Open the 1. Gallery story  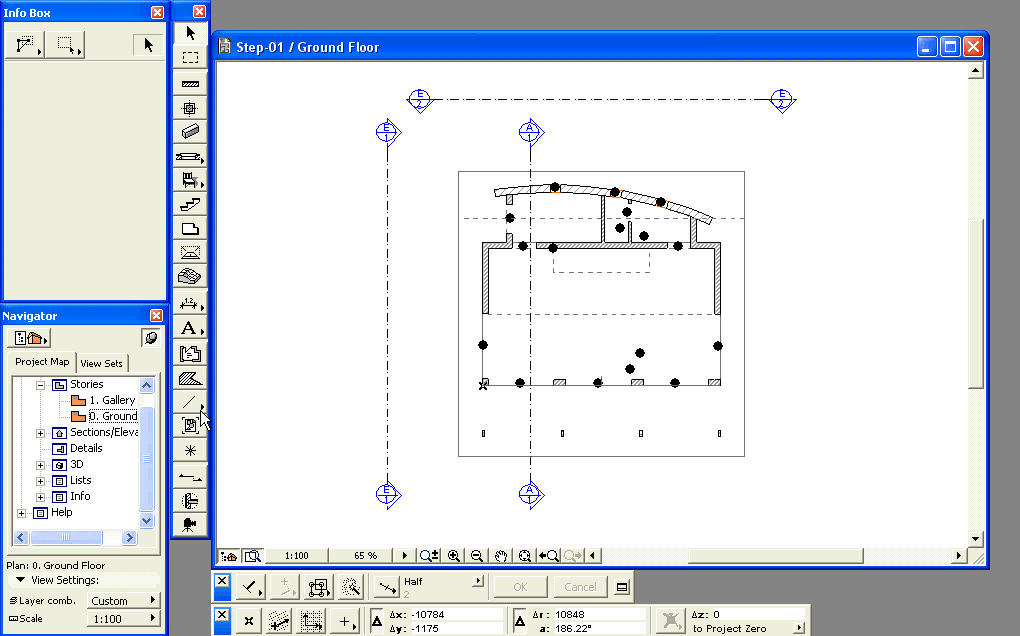(111, 400)
